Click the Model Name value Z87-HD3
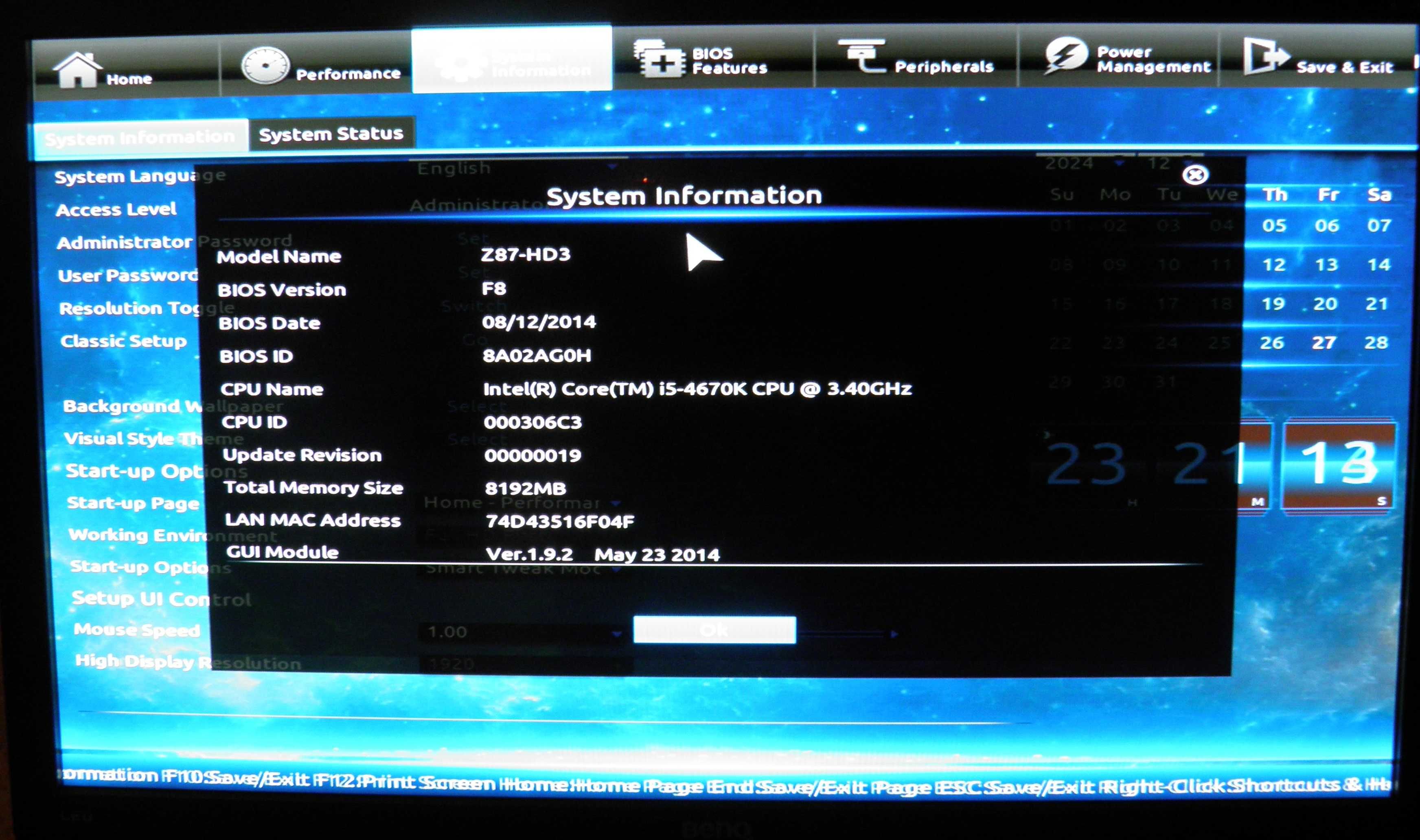 tap(526, 254)
